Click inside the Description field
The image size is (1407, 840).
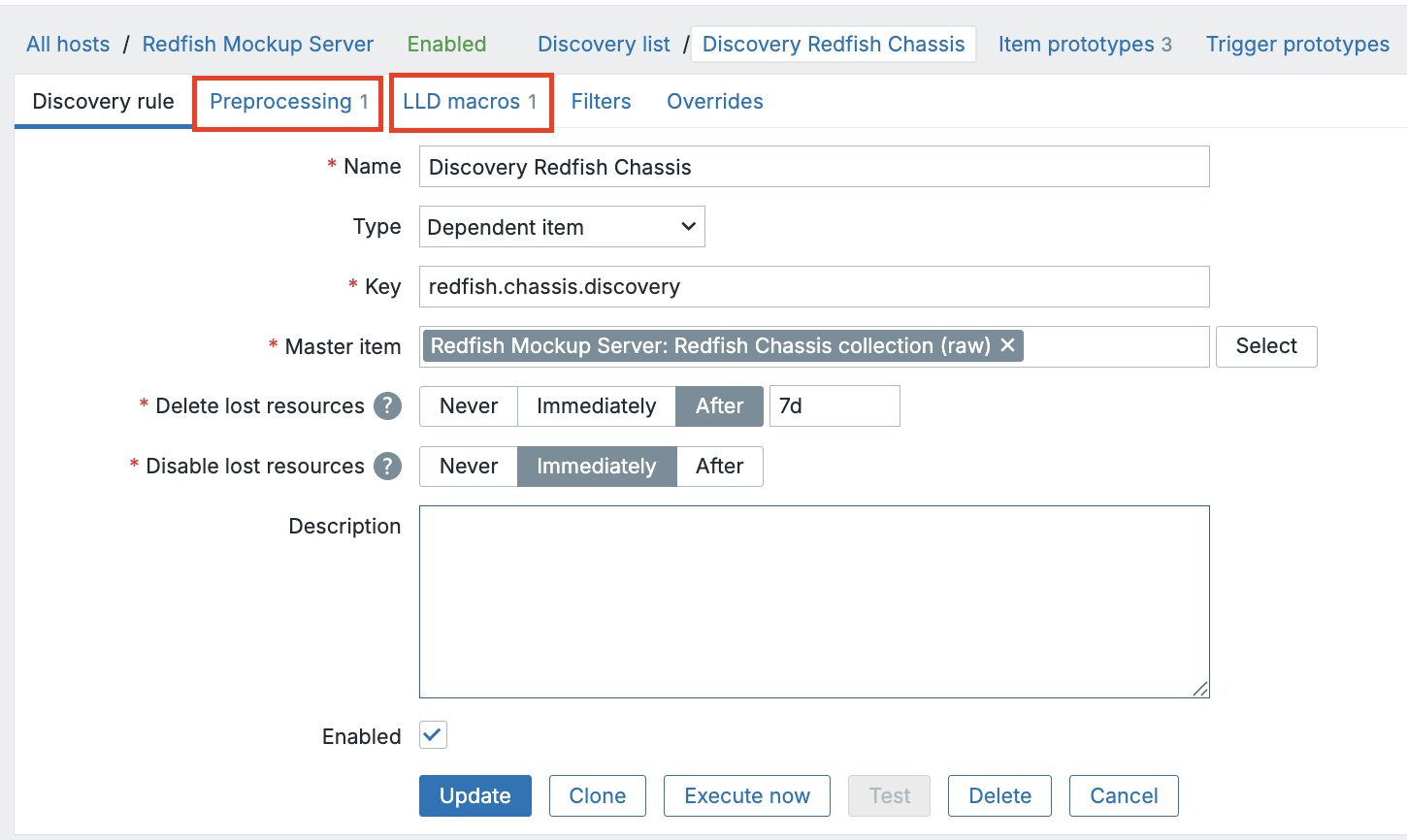pyautogui.click(x=813, y=601)
